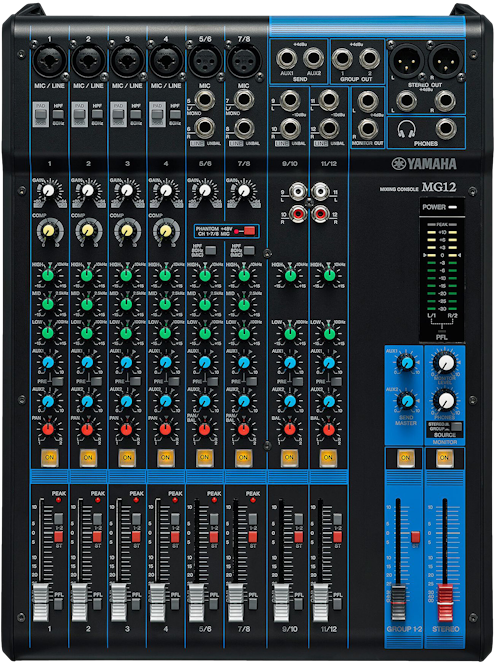Toggle the PHANTOM +48V red switch

(249, 231)
